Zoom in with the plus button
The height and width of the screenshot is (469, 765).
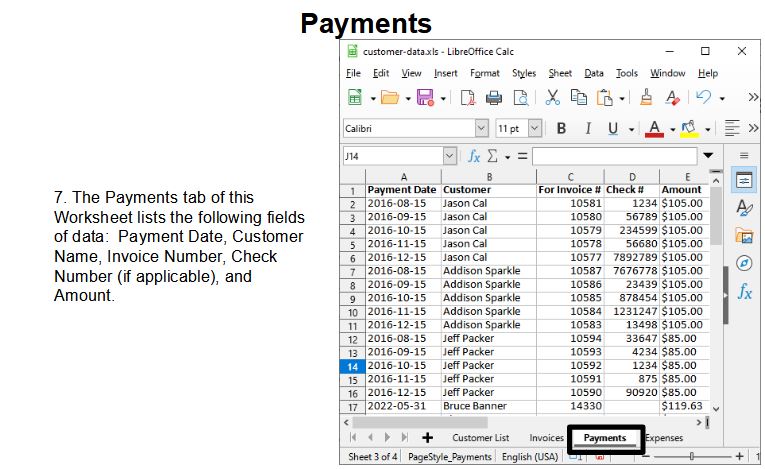click(739, 456)
